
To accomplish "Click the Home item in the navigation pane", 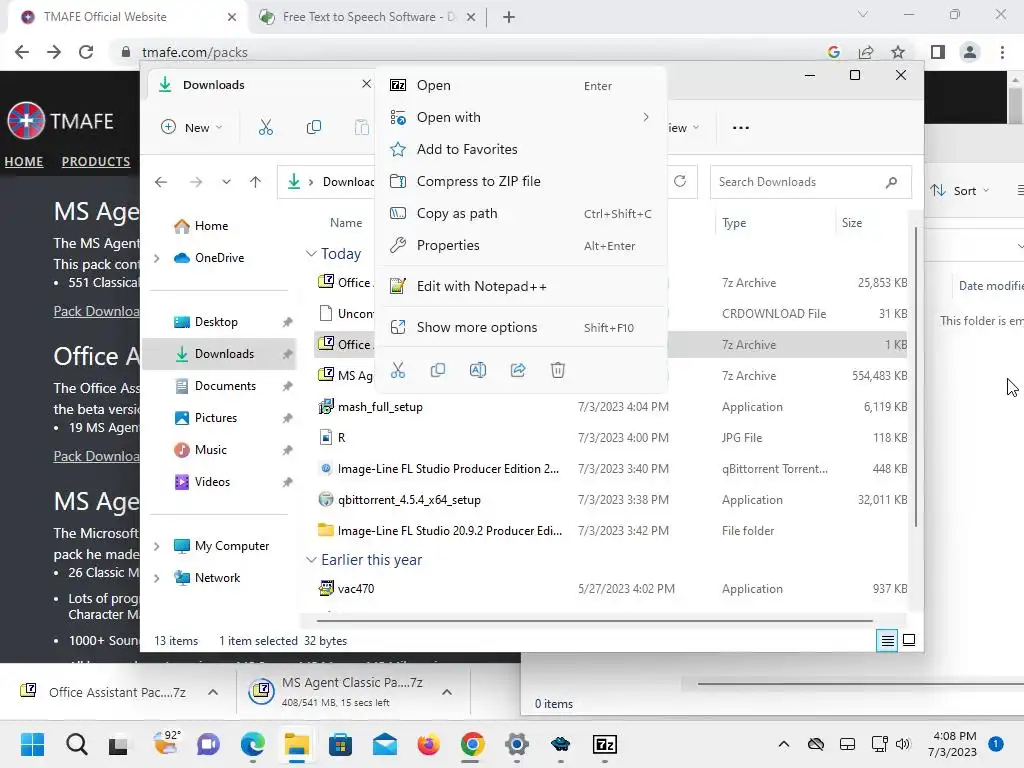I will [x=220, y=226].
